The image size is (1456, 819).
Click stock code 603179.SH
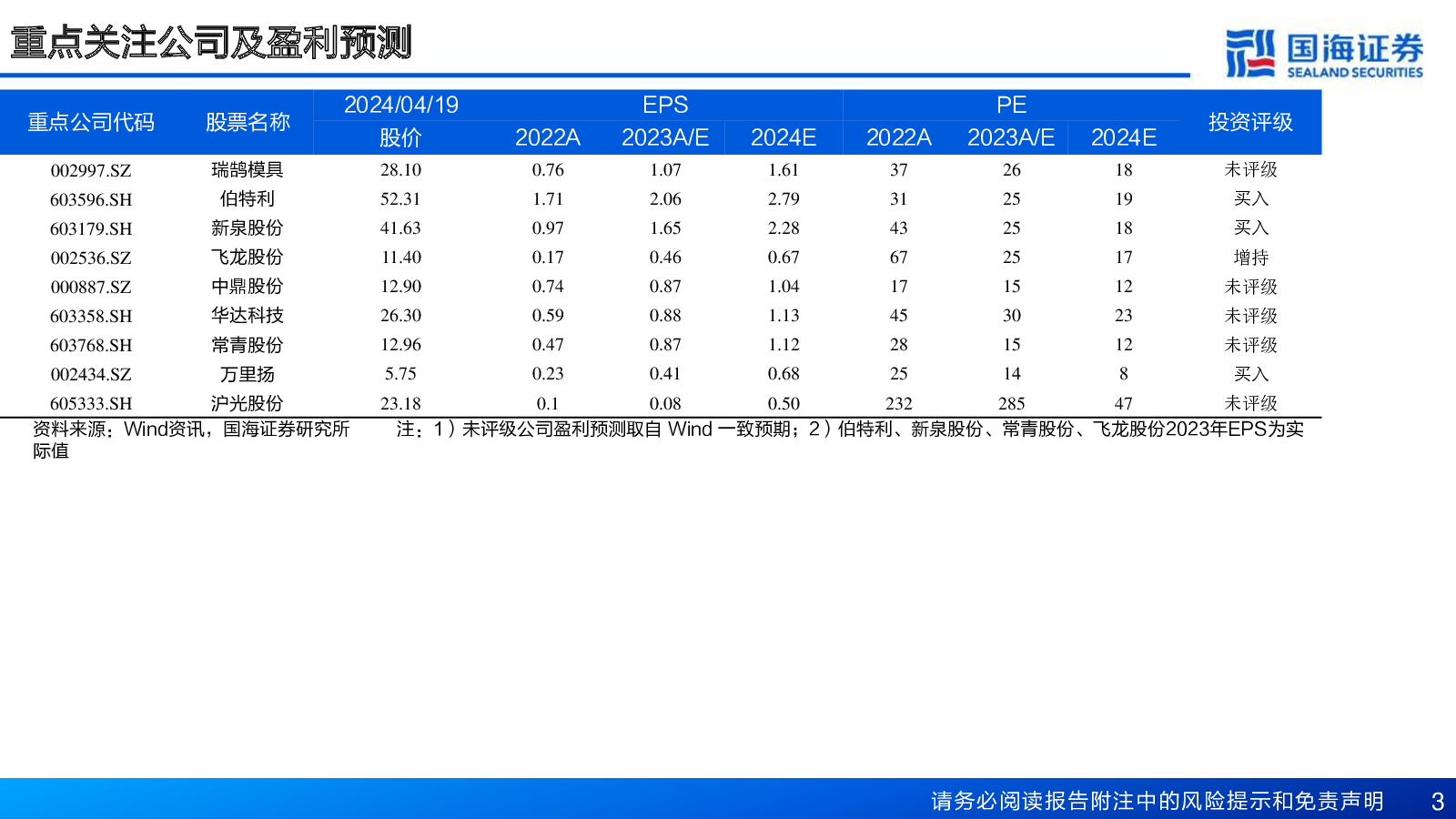[x=91, y=228]
